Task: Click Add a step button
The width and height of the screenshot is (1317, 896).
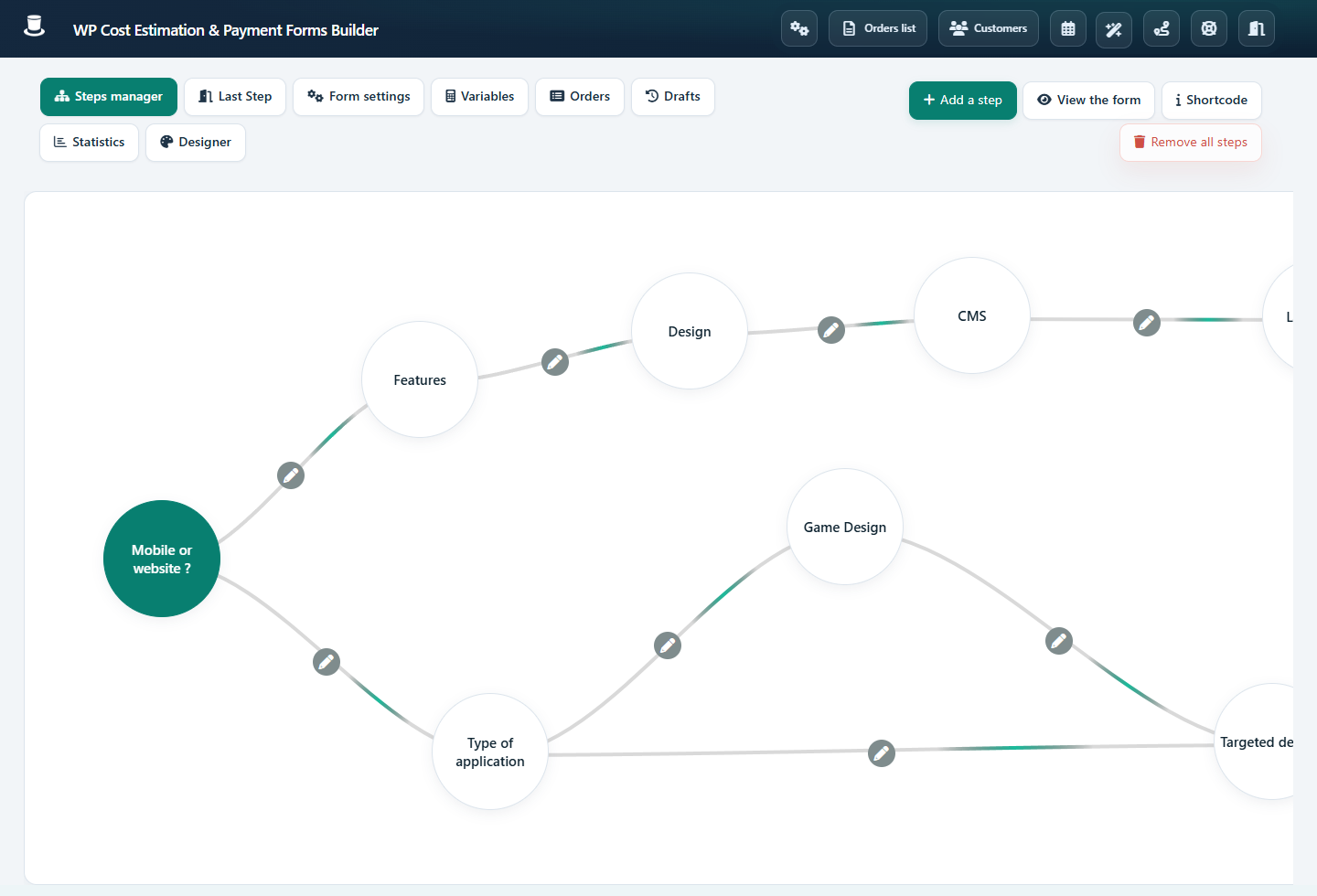Action: point(963,101)
